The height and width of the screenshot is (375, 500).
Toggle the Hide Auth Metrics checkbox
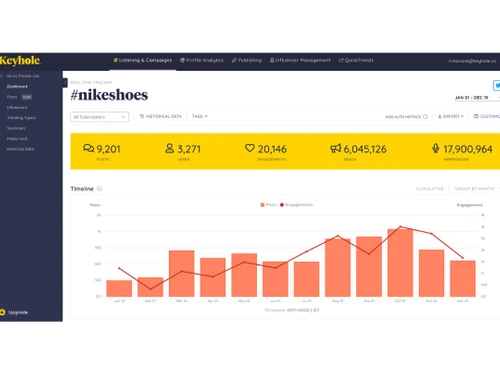(x=425, y=117)
